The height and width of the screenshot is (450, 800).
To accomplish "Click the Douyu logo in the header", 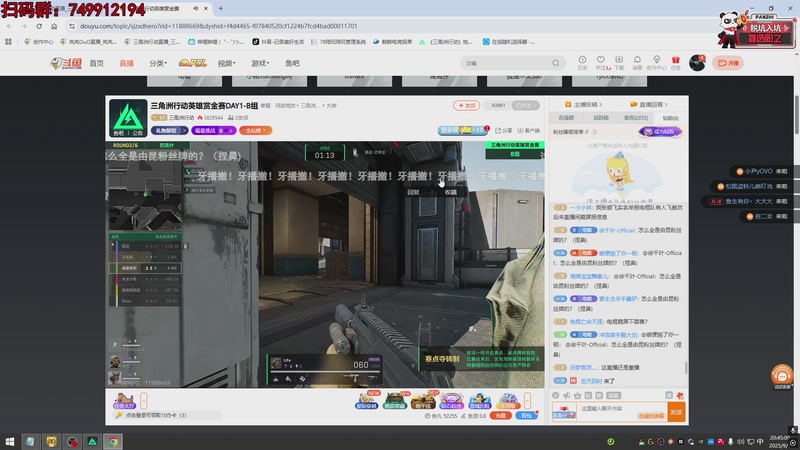I will (x=66, y=63).
